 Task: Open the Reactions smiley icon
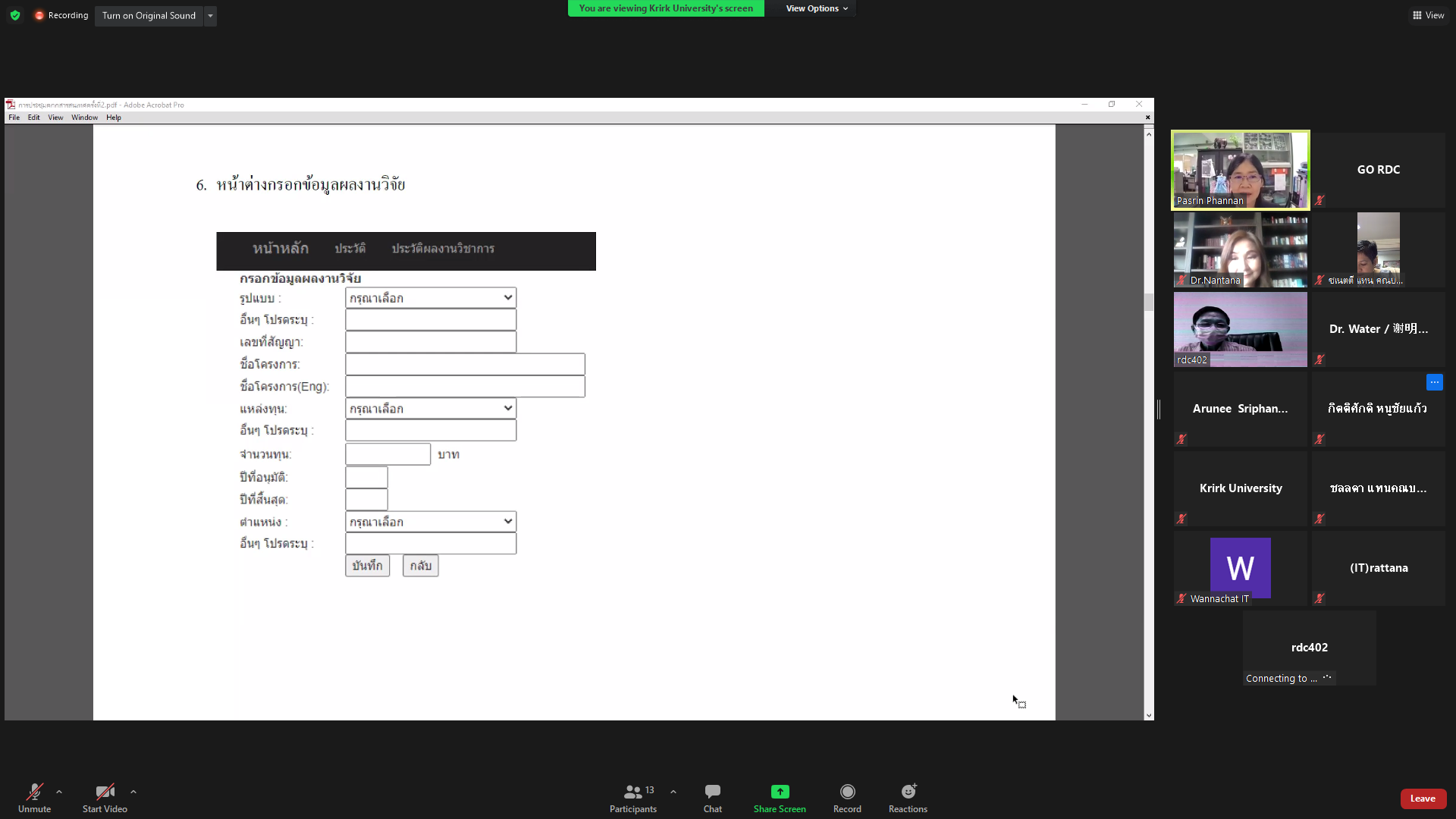click(x=908, y=792)
